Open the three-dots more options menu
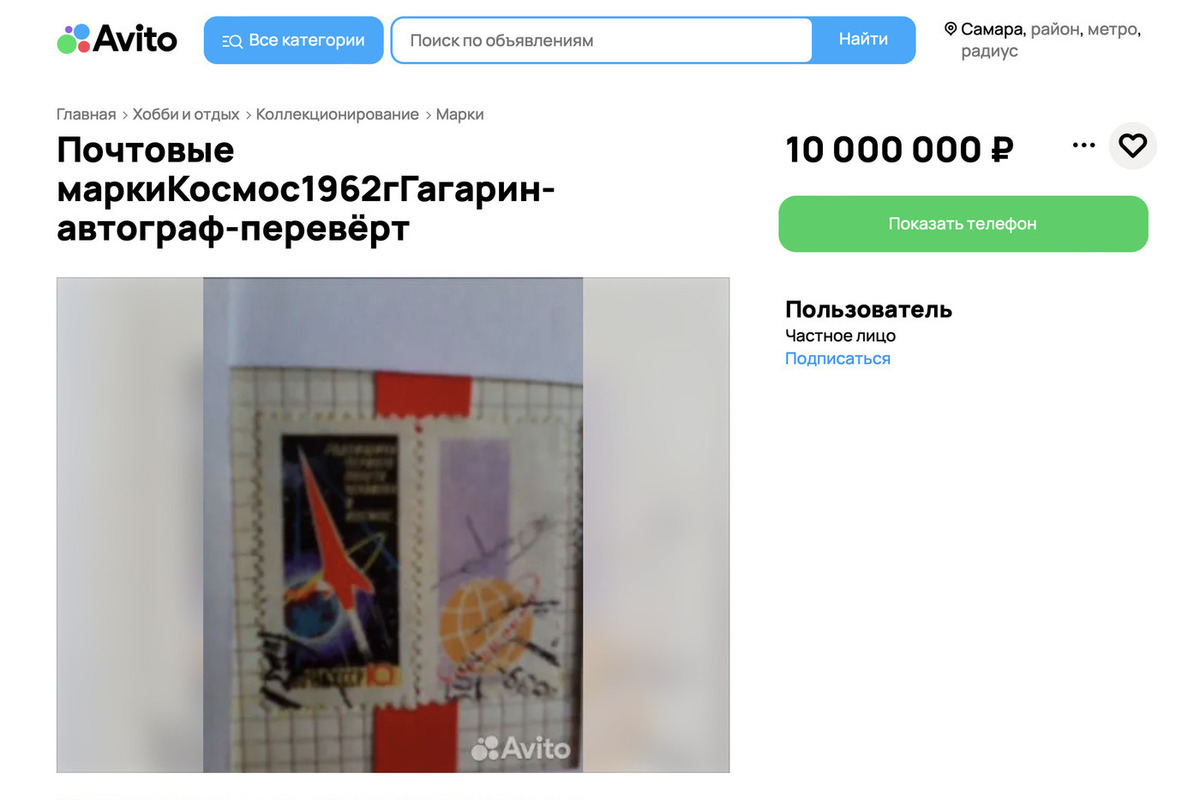The width and height of the screenshot is (1200, 800). [1083, 146]
